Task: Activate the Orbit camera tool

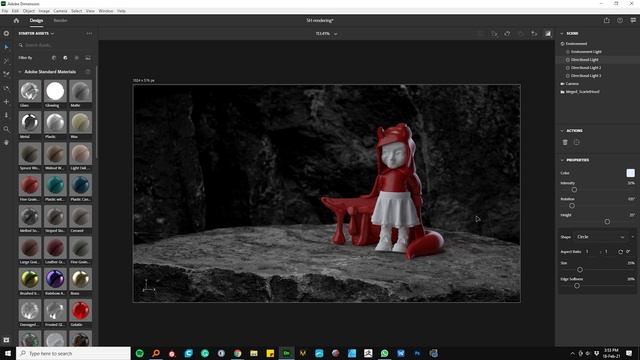Action: (6, 88)
